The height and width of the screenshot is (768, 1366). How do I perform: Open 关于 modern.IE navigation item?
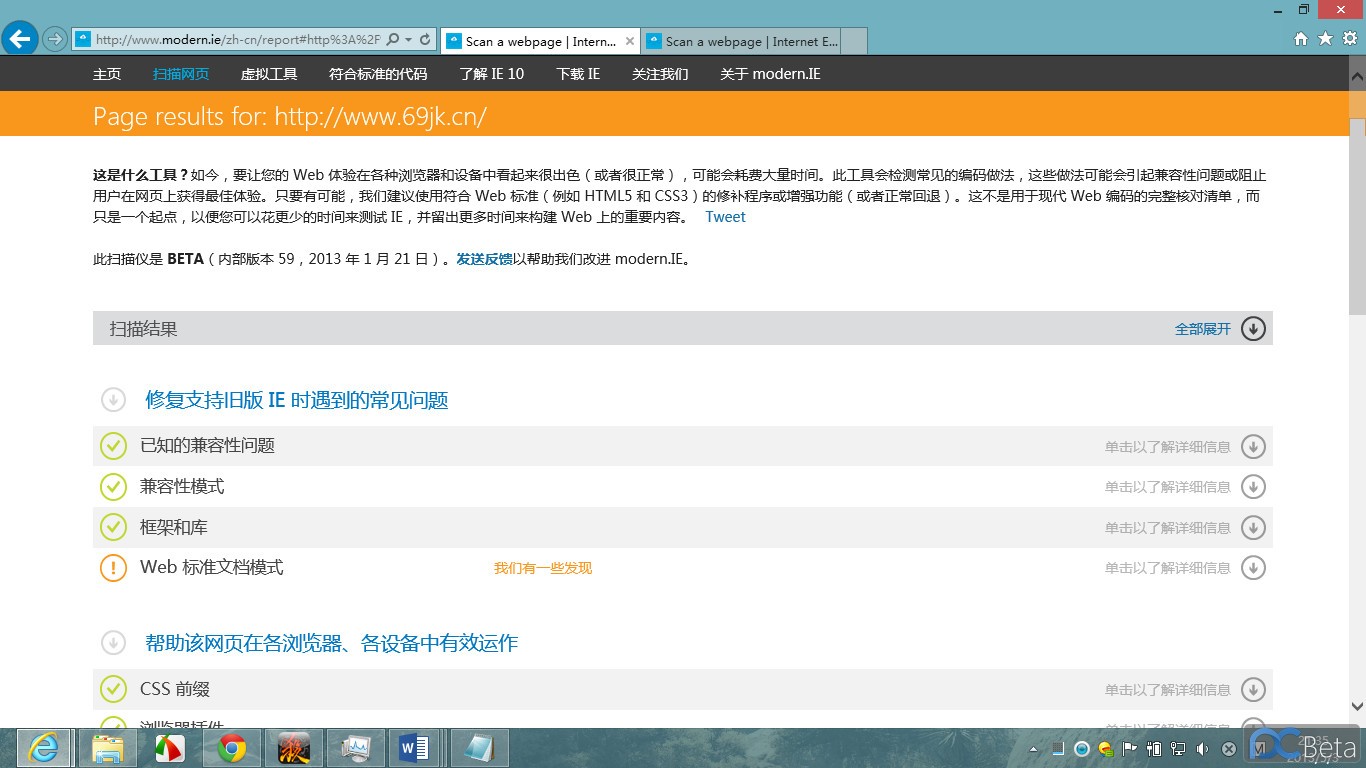point(770,74)
